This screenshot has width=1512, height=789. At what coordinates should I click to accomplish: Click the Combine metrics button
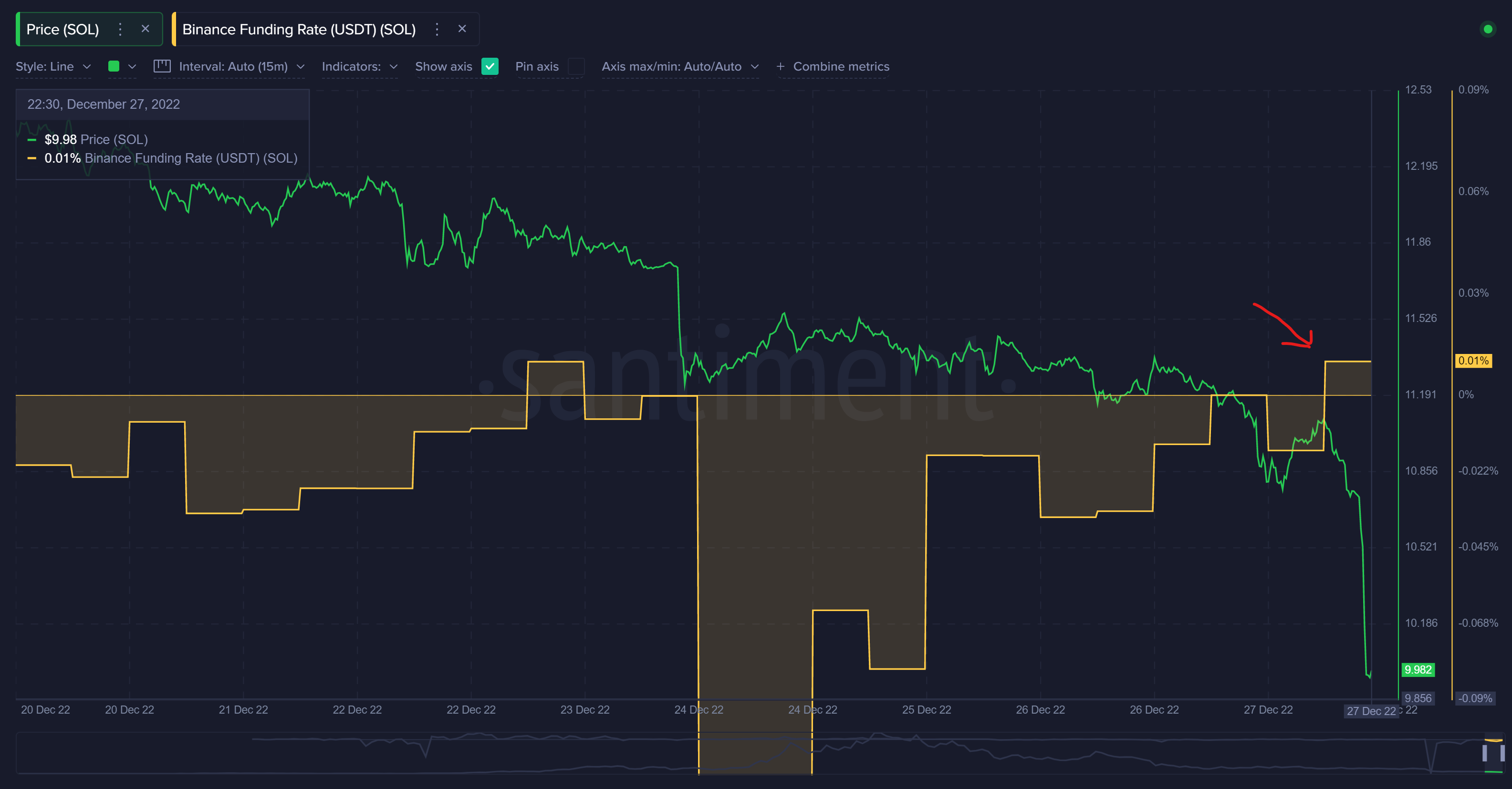click(841, 66)
